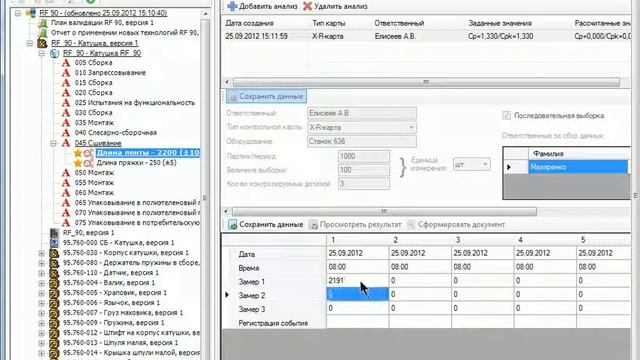Click the root RF 90 project icon

click(31, 13)
